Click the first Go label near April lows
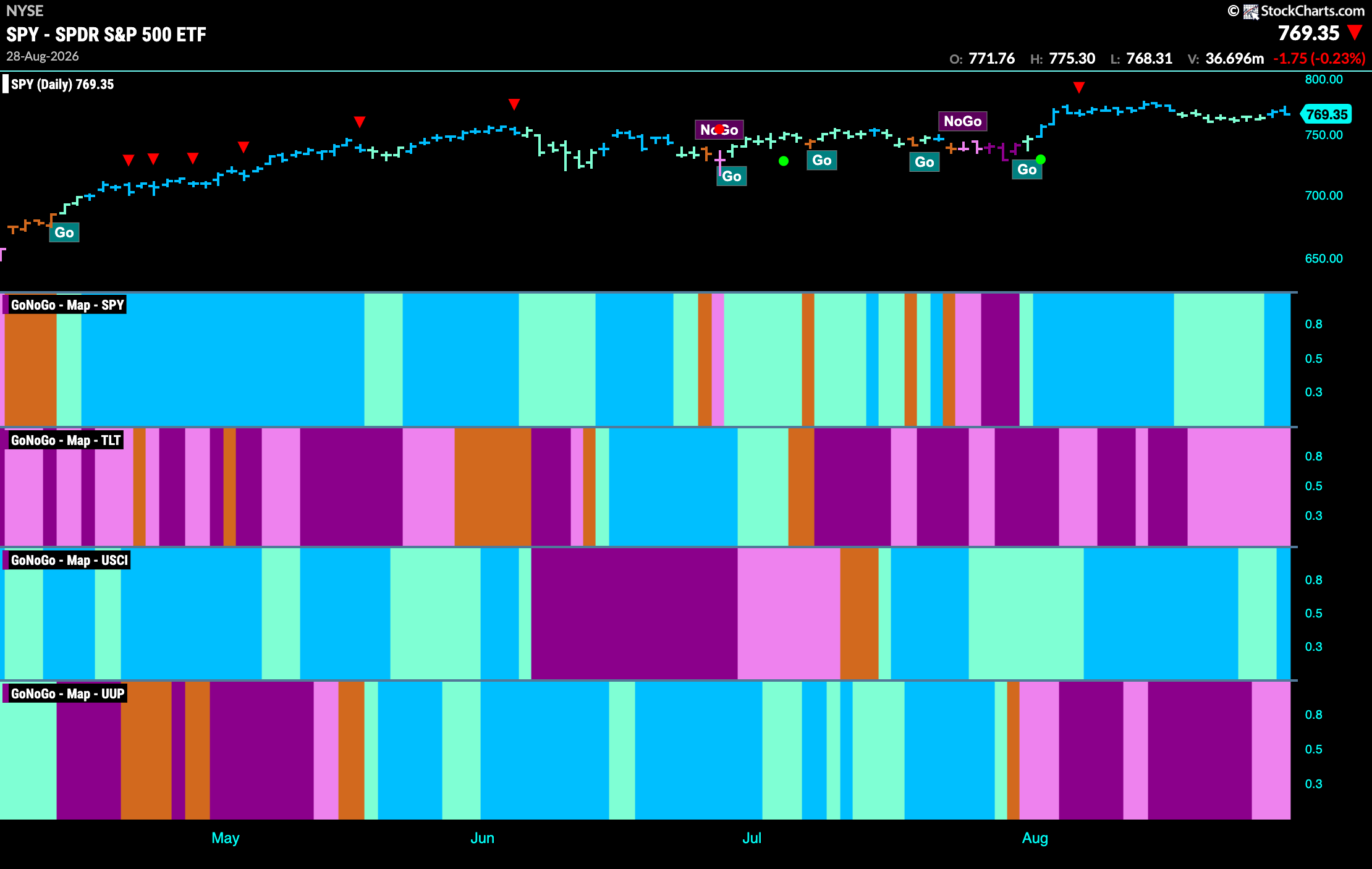 pyautogui.click(x=64, y=232)
